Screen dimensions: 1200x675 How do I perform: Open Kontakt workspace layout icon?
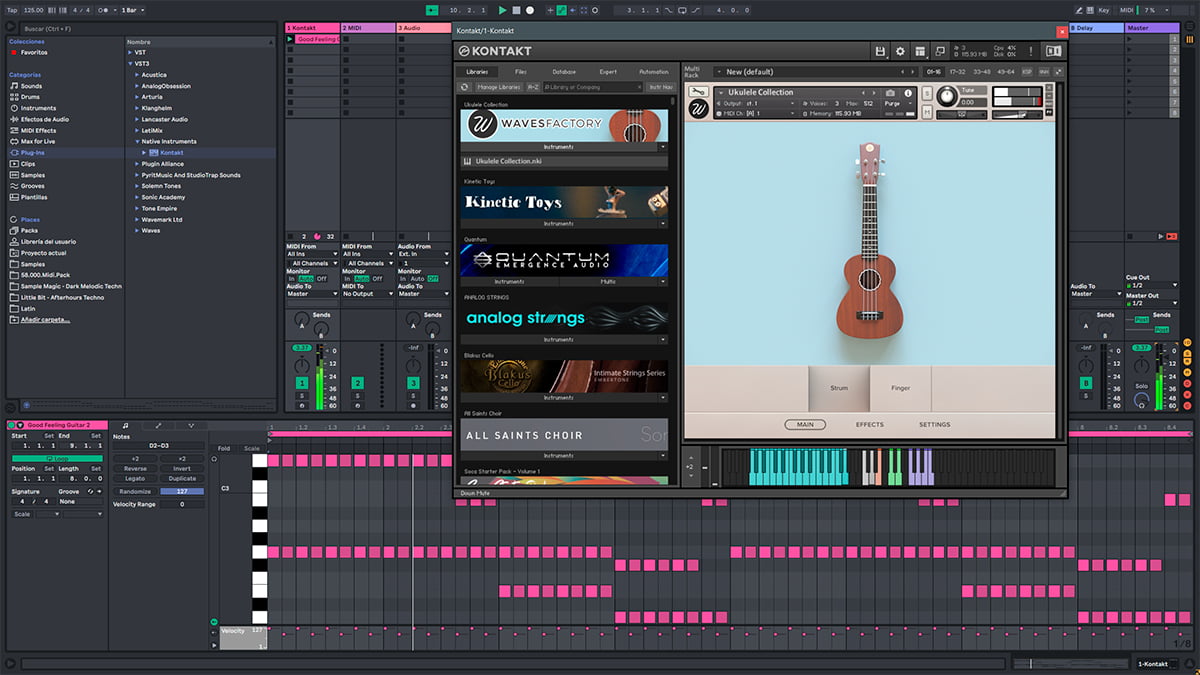pyautogui.click(x=920, y=51)
